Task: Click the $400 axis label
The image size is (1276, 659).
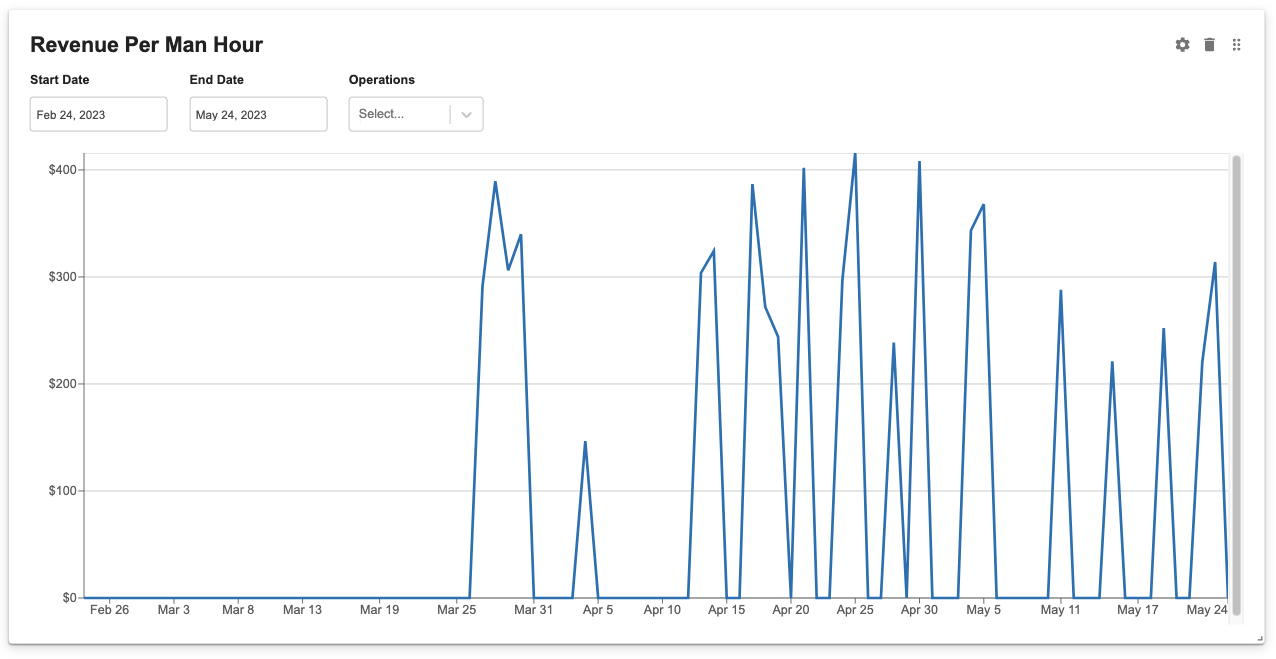Action: 62,170
